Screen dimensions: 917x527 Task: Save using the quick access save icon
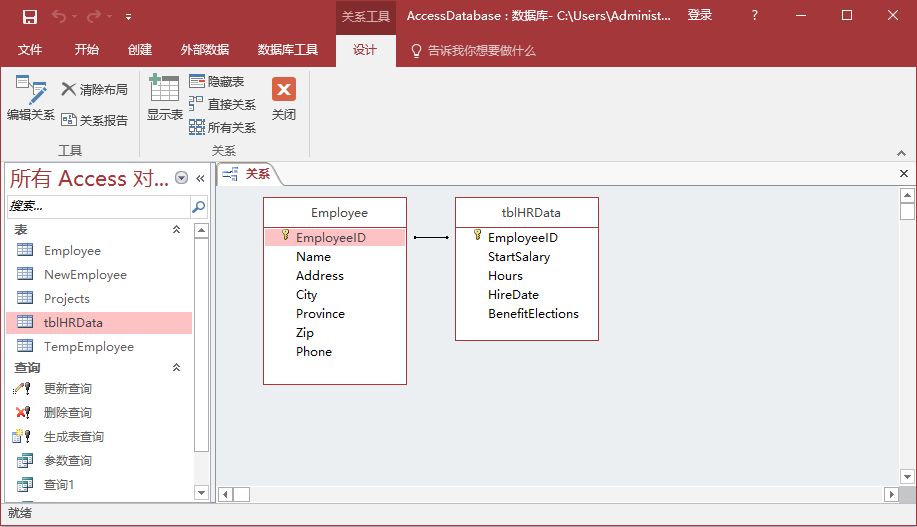point(30,16)
